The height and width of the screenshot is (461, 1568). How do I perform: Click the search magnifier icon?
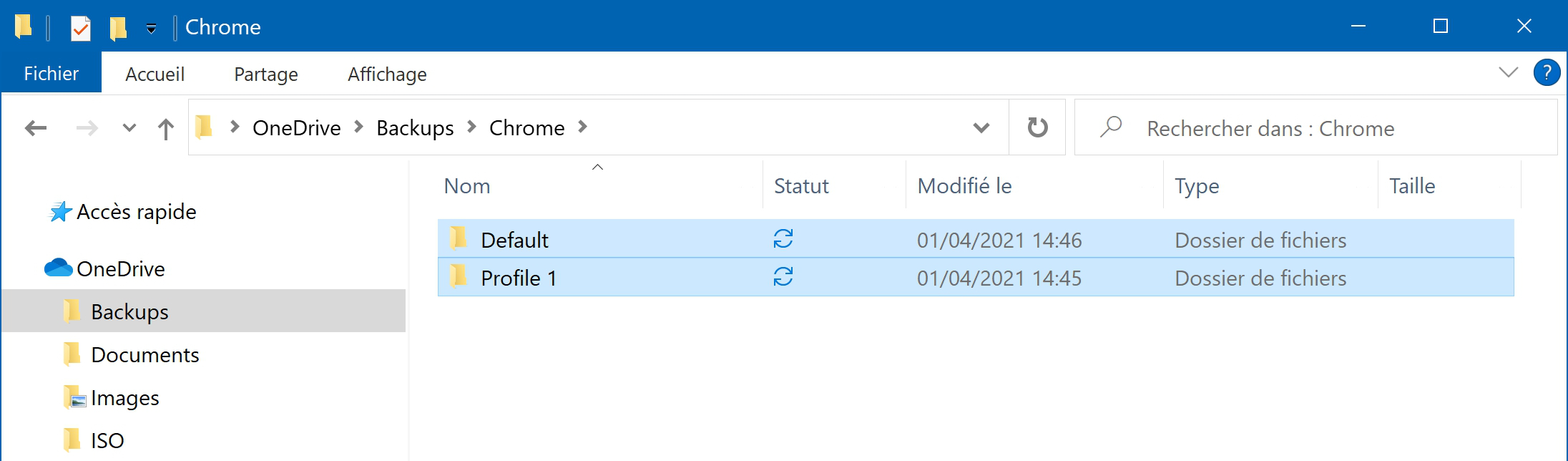pyautogui.click(x=1111, y=127)
